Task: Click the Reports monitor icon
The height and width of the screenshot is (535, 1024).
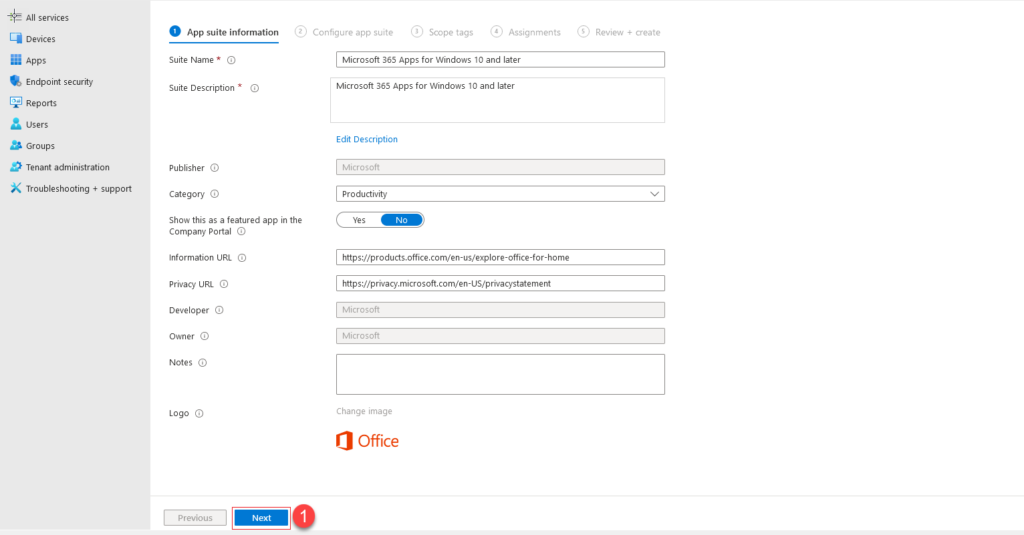Action: pyautogui.click(x=16, y=103)
